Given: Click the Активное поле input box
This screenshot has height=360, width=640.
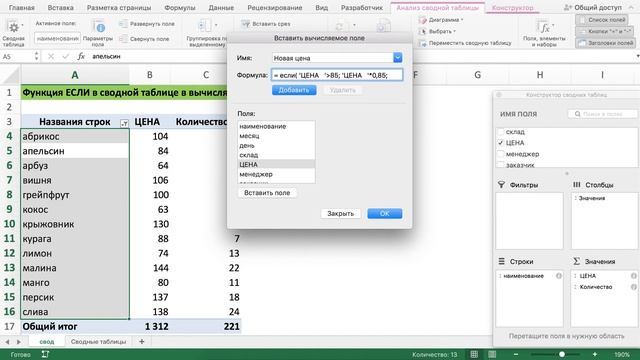Looking at the screenshot, I should coord(57,38).
